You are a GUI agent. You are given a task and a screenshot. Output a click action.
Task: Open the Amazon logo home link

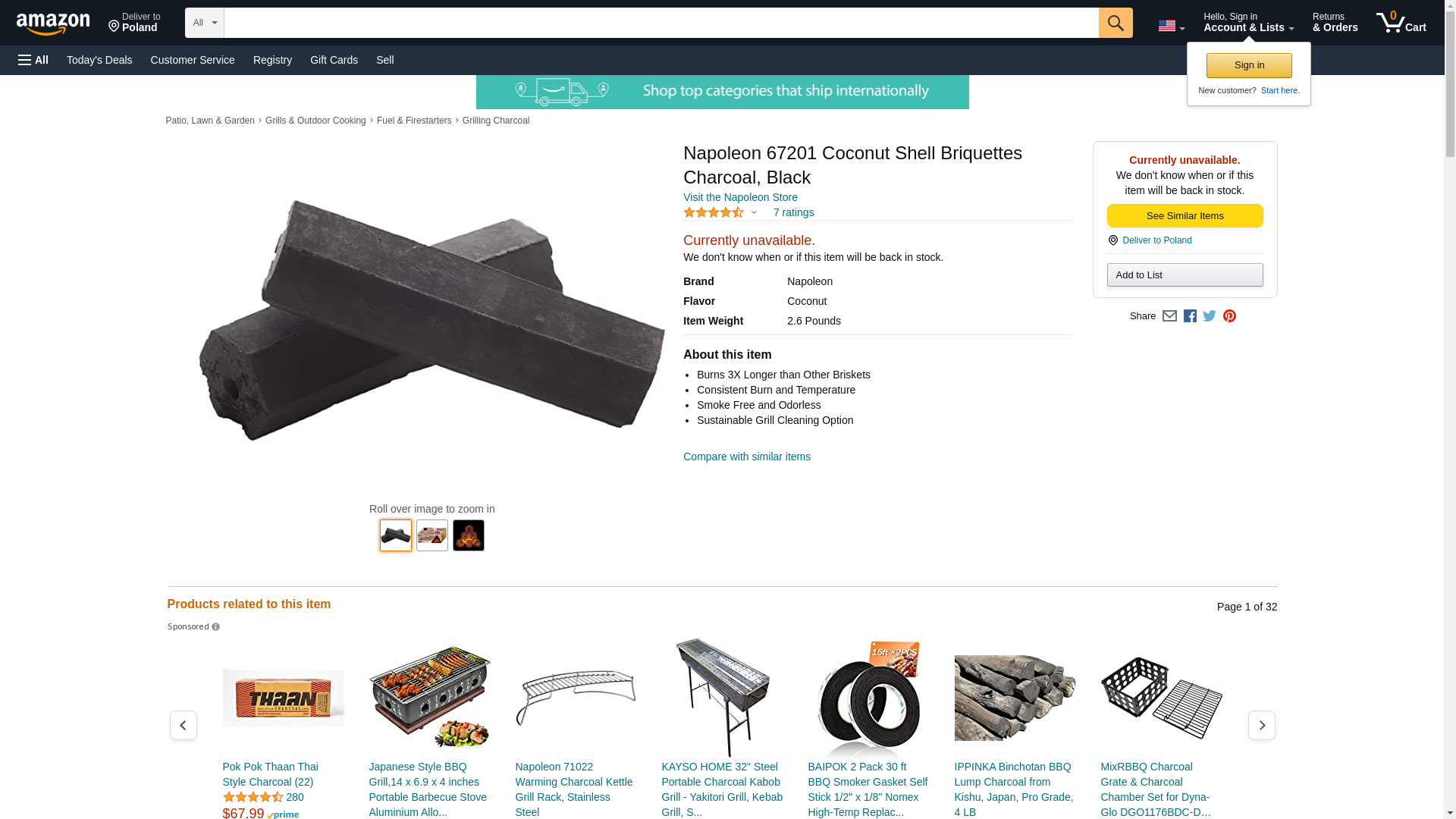pyautogui.click(x=53, y=24)
